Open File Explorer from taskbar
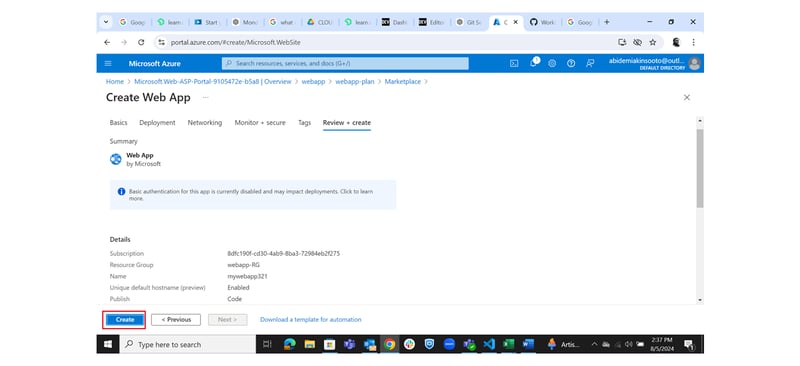 click(x=309, y=345)
